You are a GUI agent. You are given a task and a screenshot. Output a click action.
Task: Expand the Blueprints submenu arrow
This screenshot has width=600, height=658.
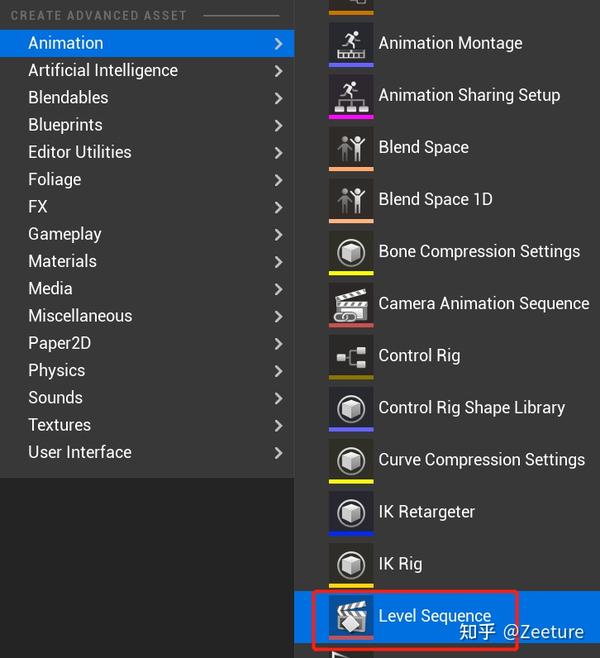pyautogui.click(x=278, y=125)
